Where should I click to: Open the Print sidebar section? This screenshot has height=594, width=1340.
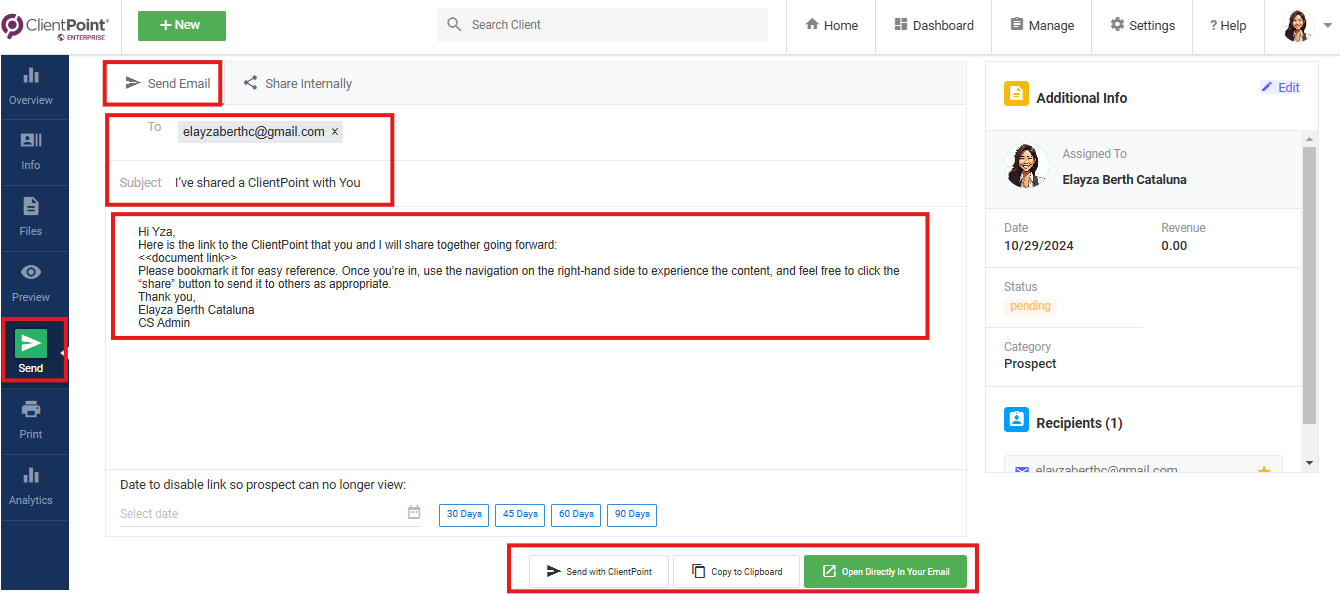(31, 421)
